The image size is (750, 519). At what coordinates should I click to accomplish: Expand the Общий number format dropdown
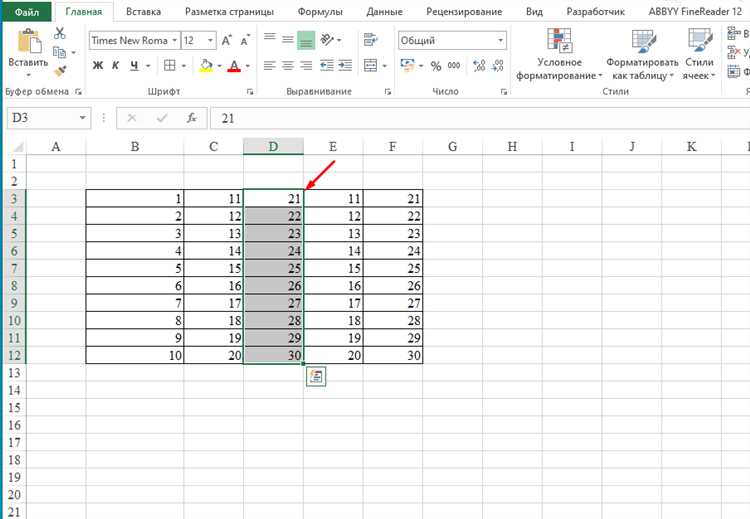pyautogui.click(x=500, y=41)
